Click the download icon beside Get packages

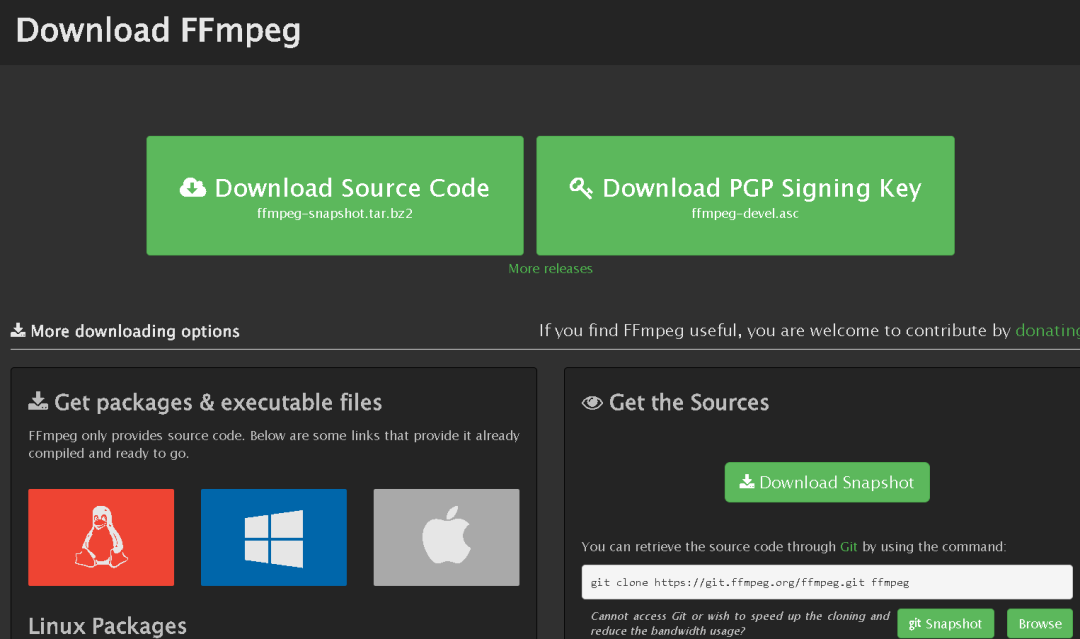point(38,401)
